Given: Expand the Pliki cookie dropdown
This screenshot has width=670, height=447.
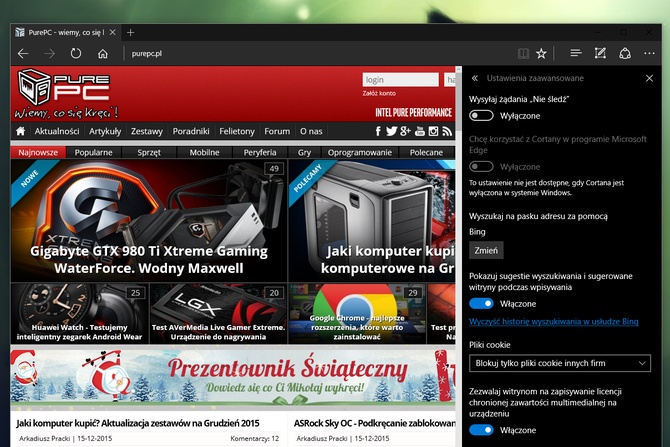Looking at the screenshot, I should 560,363.
